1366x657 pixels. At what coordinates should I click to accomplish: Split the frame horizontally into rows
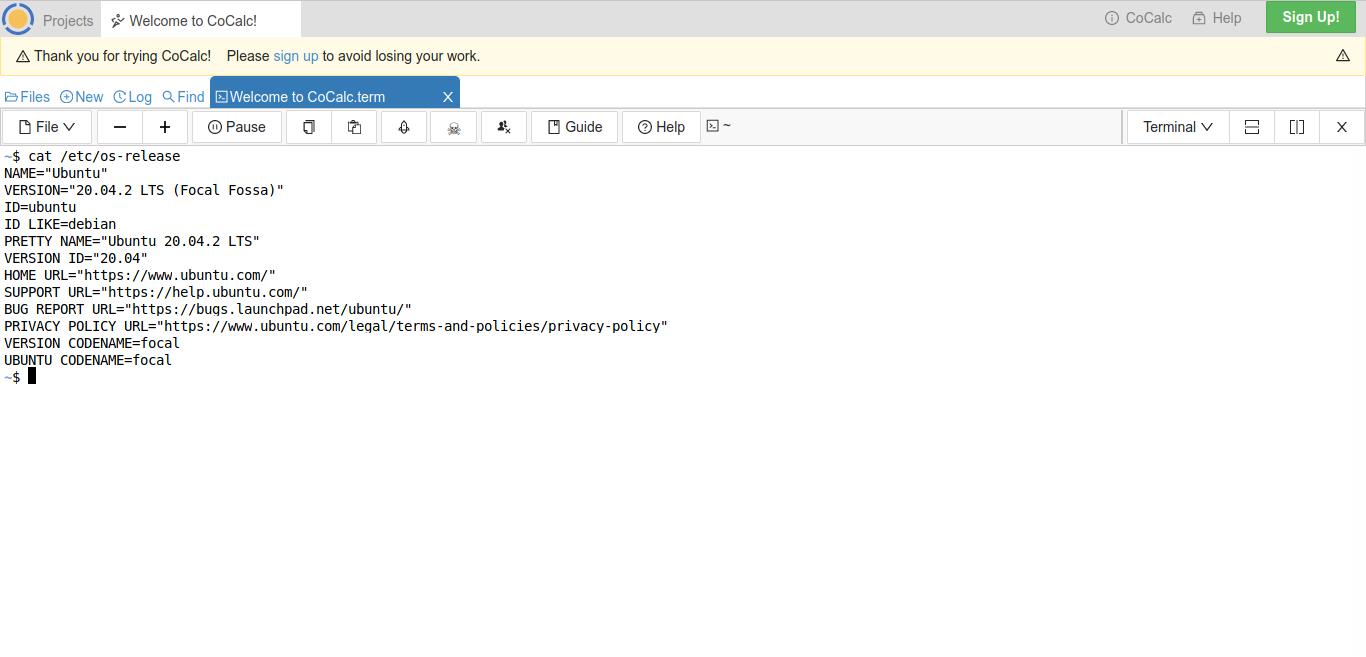click(1251, 127)
